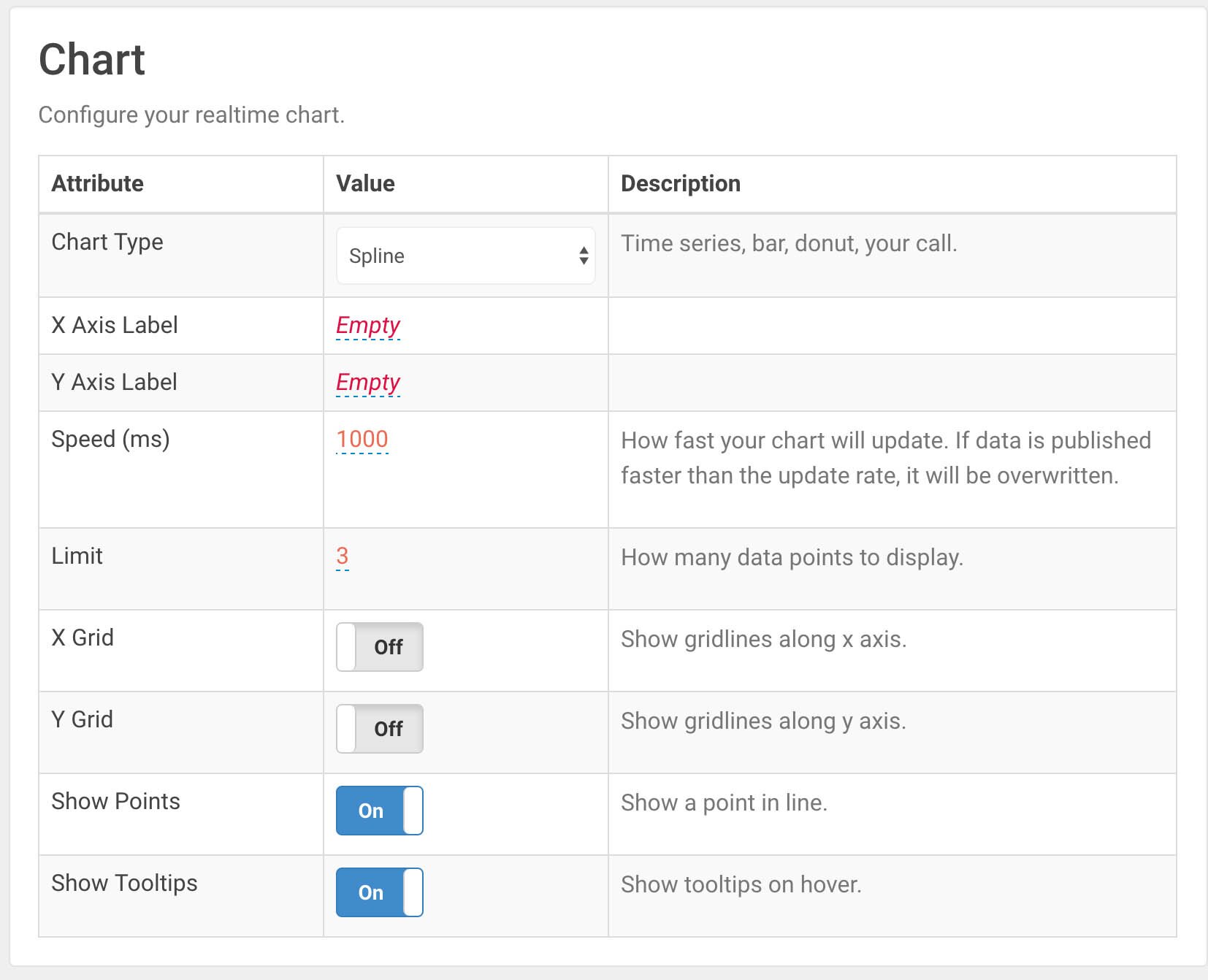The height and width of the screenshot is (980, 1208).
Task: Switch off the Show Tooltips toggle
Action: point(379,892)
